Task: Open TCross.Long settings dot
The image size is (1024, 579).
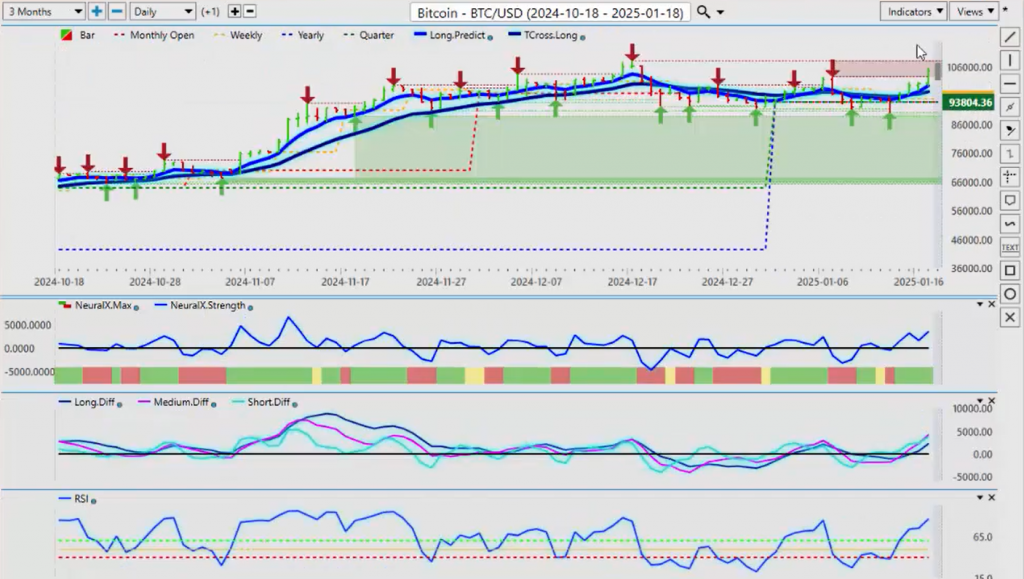Action: click(x=583, y=37)
